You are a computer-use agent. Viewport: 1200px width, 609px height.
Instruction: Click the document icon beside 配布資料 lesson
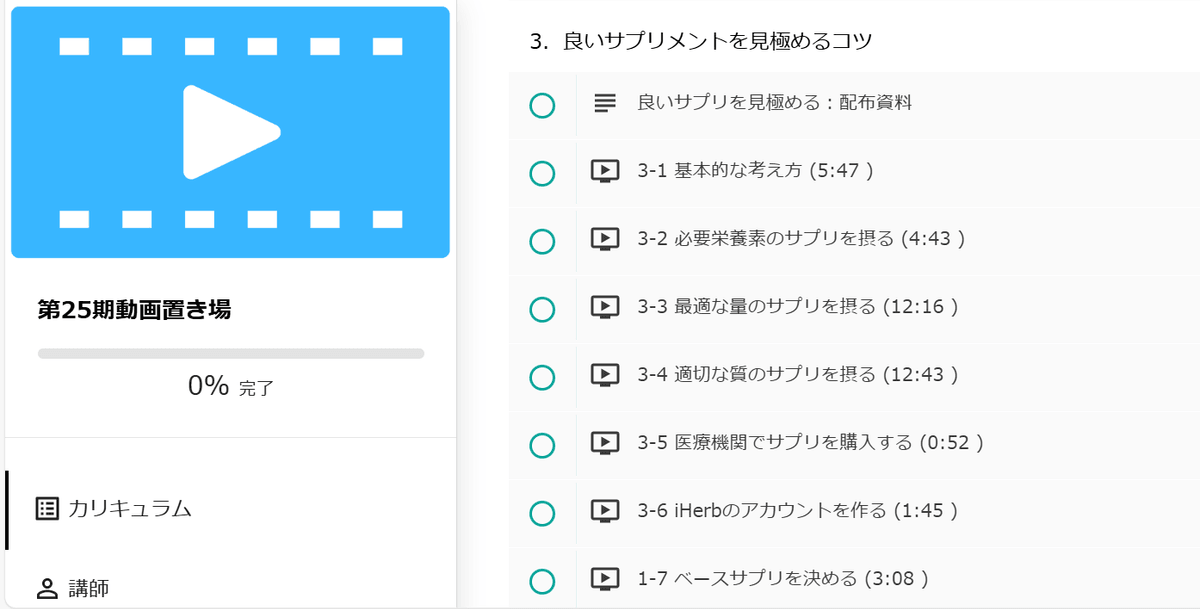click(604, 102)
